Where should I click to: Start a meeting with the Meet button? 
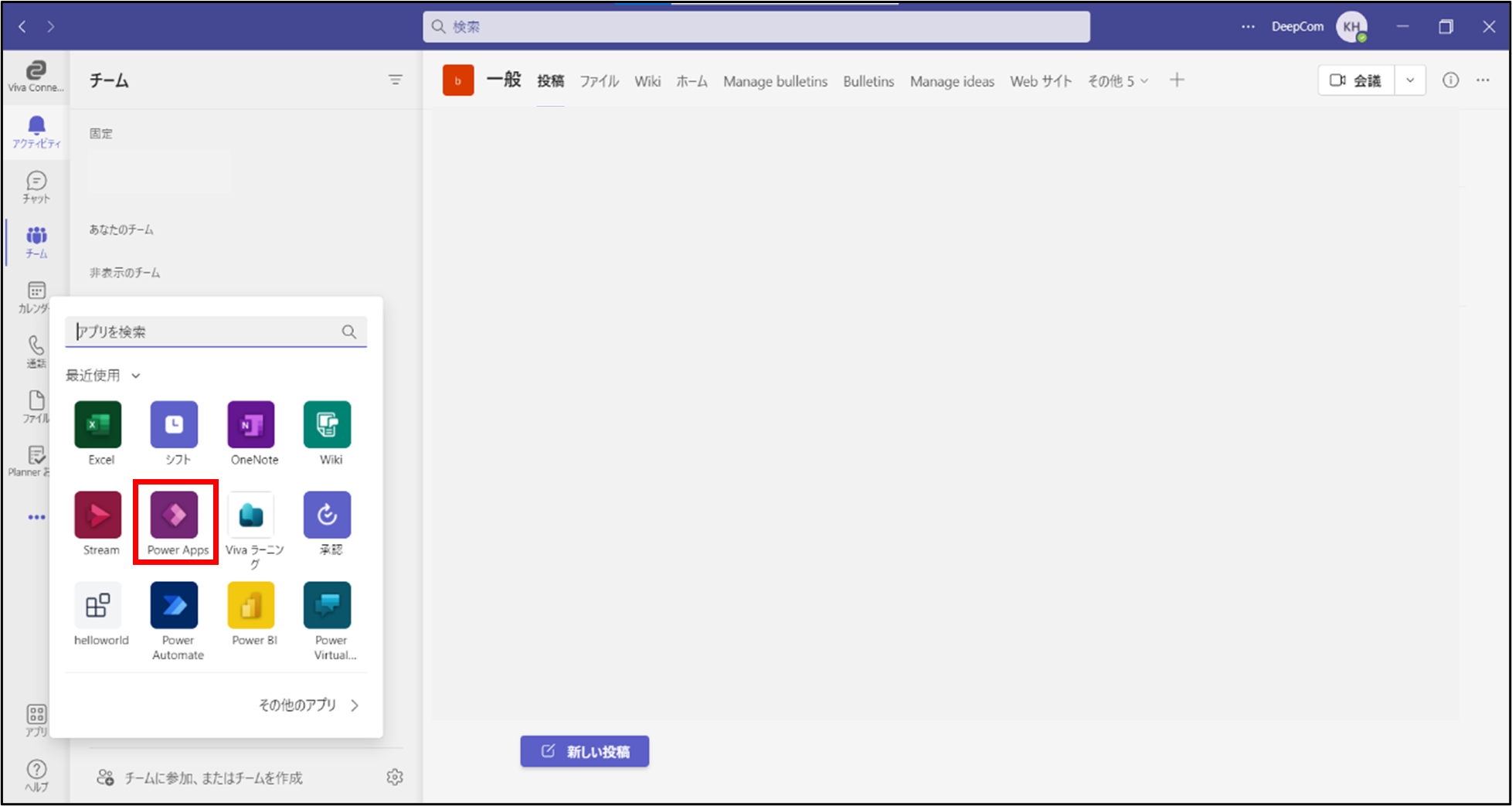tap(1355, 80)
